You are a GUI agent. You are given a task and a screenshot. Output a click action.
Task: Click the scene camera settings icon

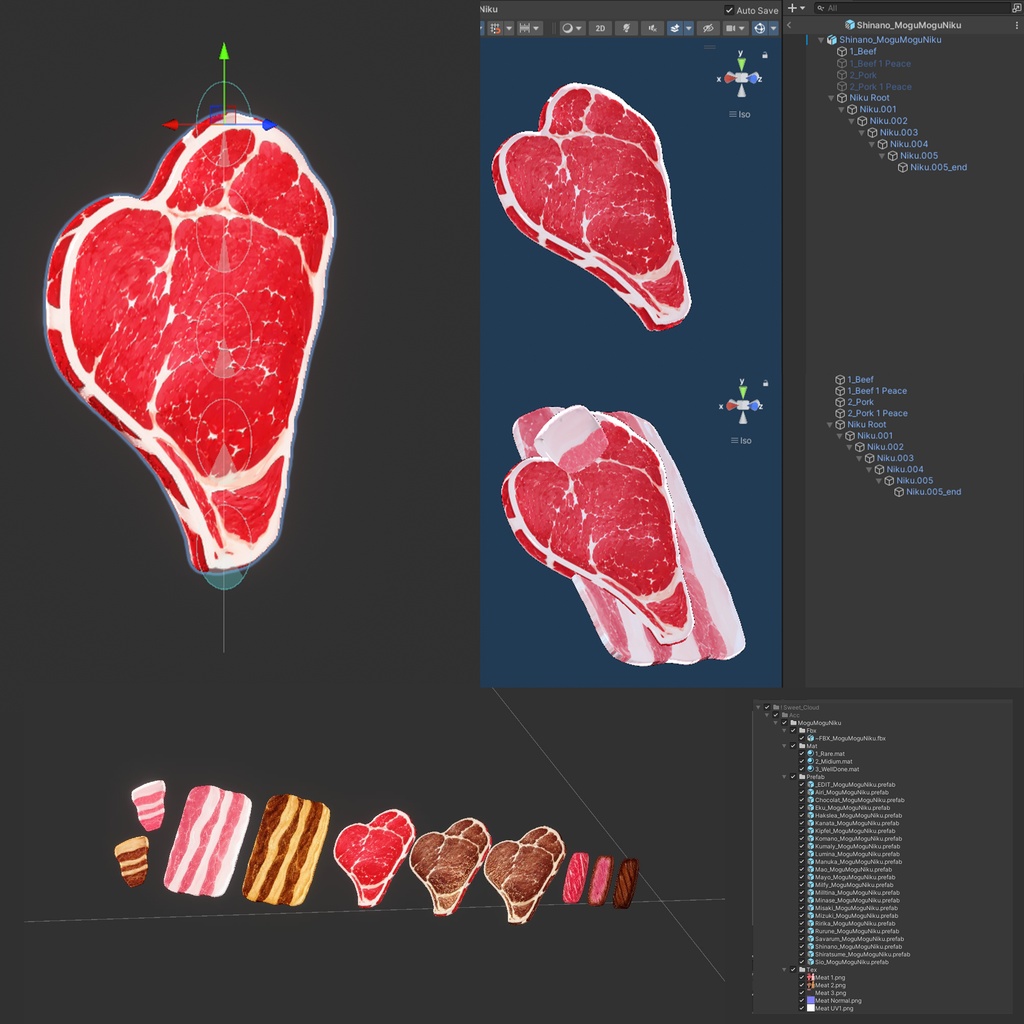point(731,28)
